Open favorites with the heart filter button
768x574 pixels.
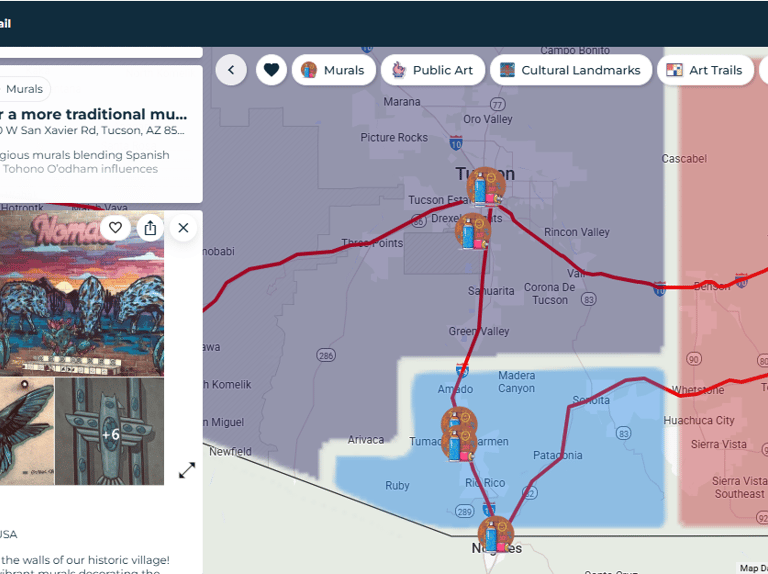(x=271, y=70)
